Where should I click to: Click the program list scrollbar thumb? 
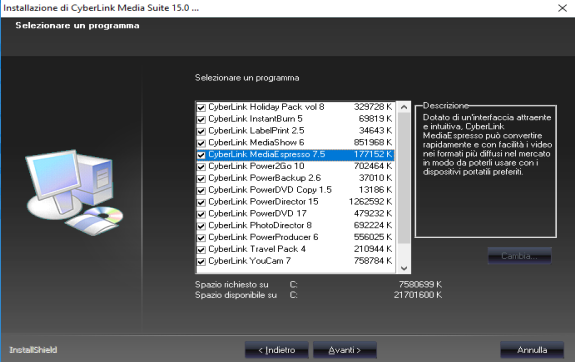(404, 178)
